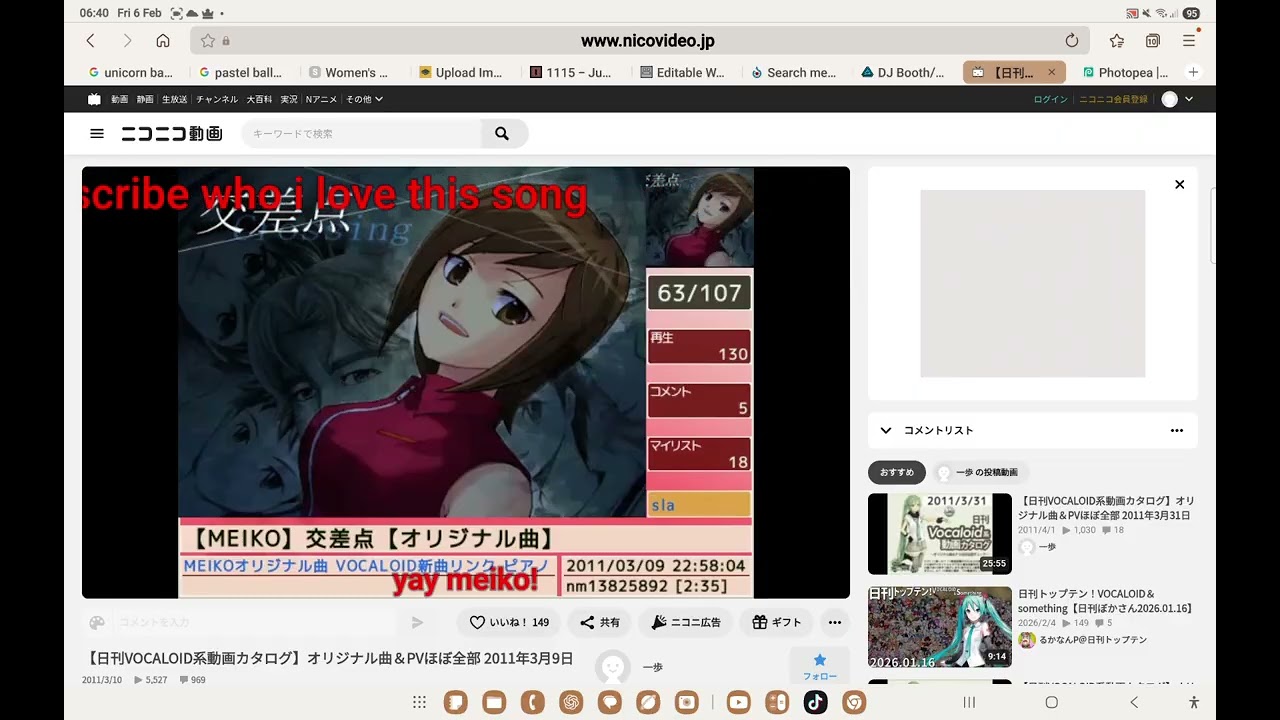Open the 実況 menu item
The image size is (1280, 720).
pyautogui.click(x=289, y=99)
